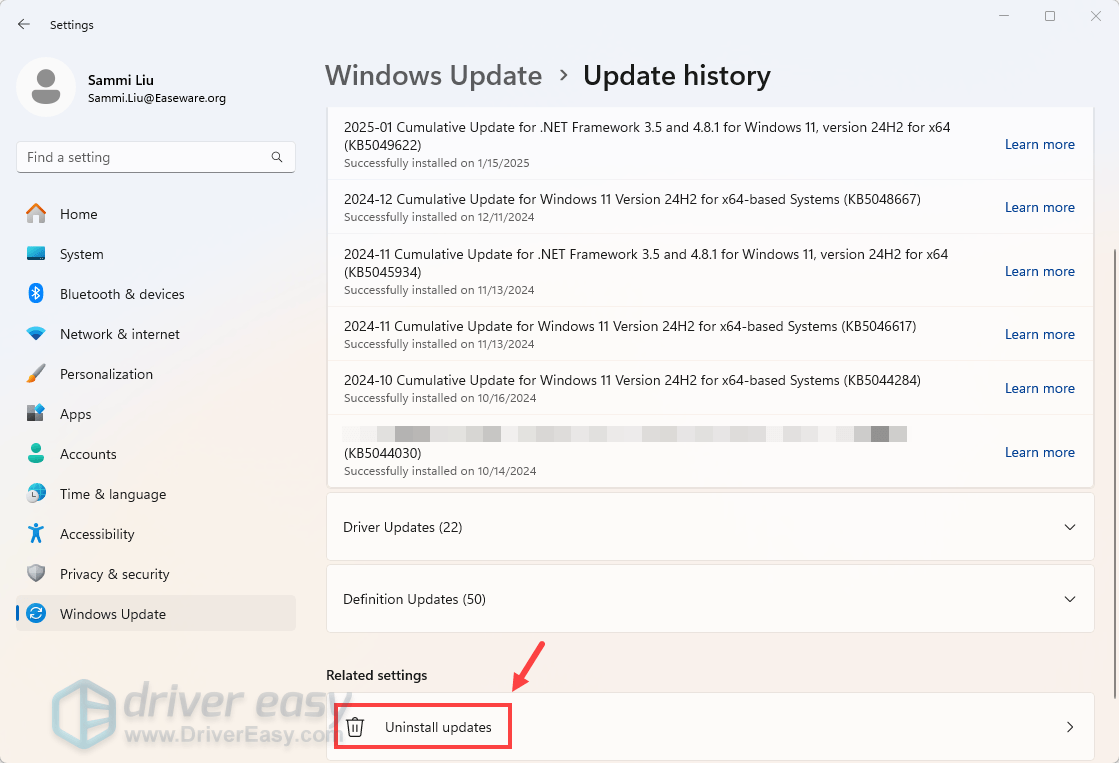Select the Bluetooth & devices icon
Image resolution: width=1119 pixels, height=763 pixels.
[36, 294]
